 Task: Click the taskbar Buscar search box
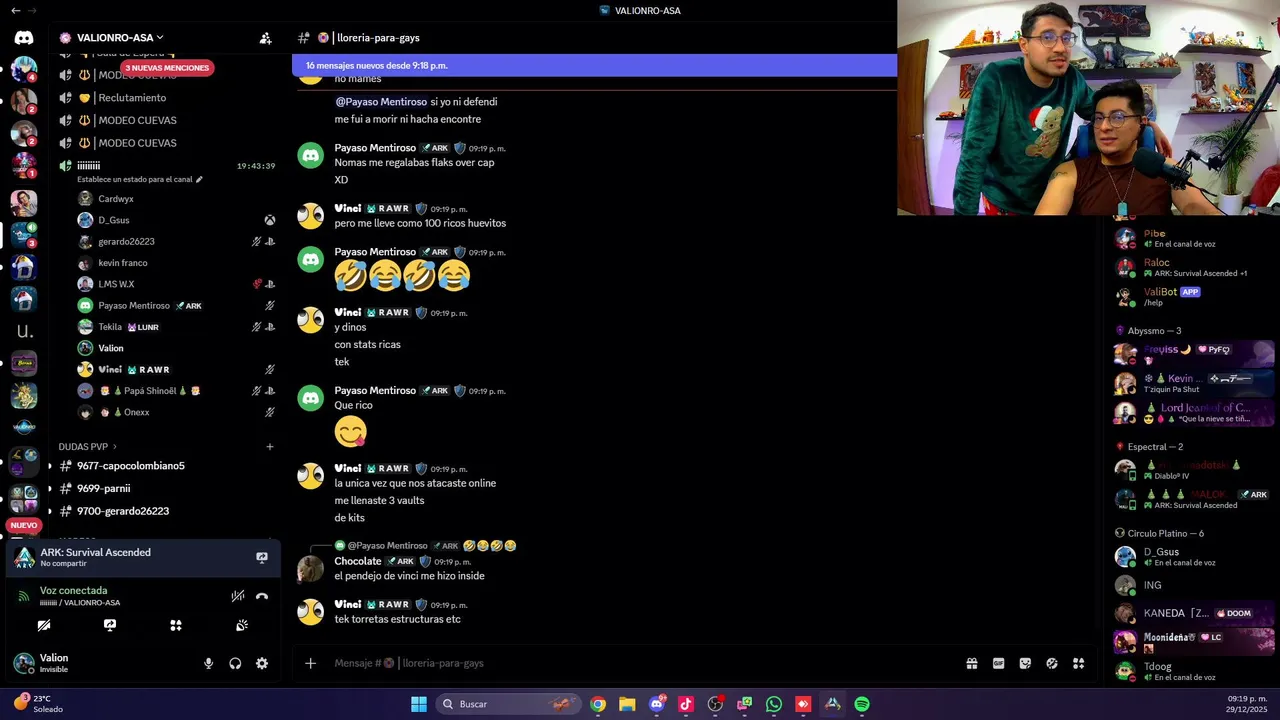(509, 704)
